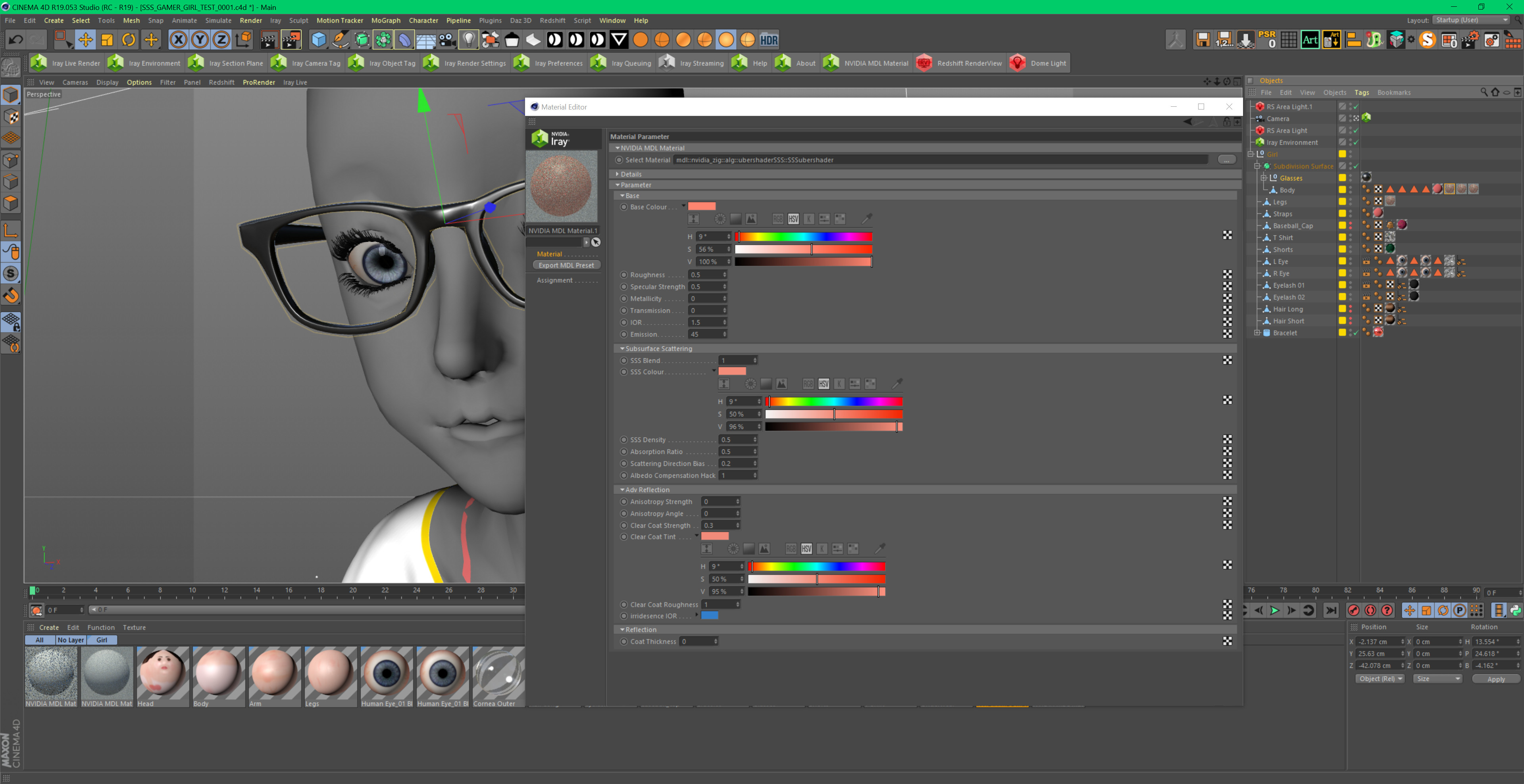
Task: Toggle Z axis lock icon
Action: 221,40
